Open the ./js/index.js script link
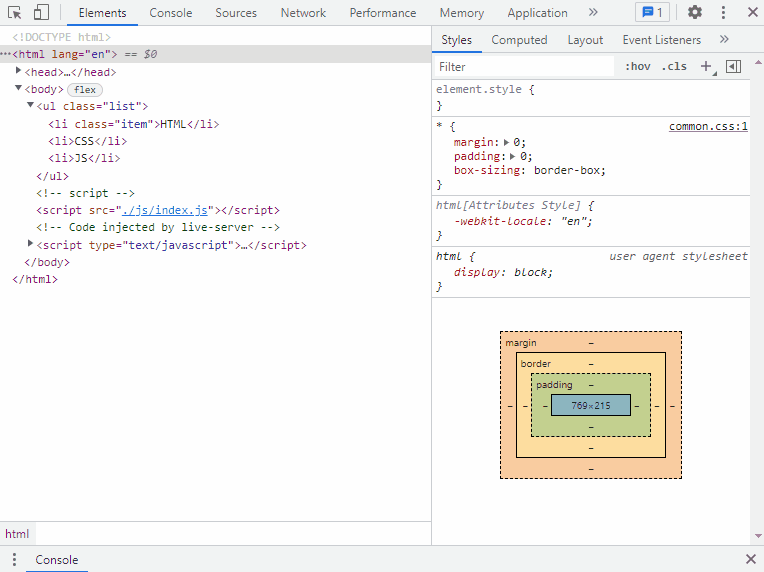764x572 pixels. click(x=165, y=210)
